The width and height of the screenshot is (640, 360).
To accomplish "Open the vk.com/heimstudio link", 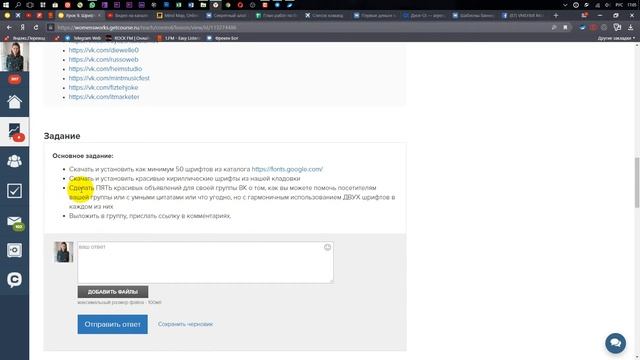I will [x=105, y=69].
